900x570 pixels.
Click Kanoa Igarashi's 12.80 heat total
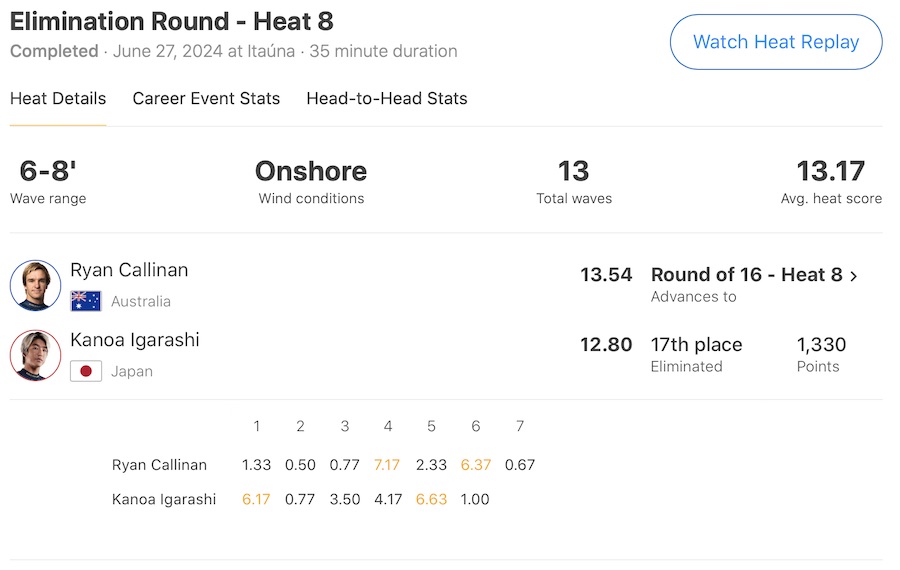(x=606, y=345)
